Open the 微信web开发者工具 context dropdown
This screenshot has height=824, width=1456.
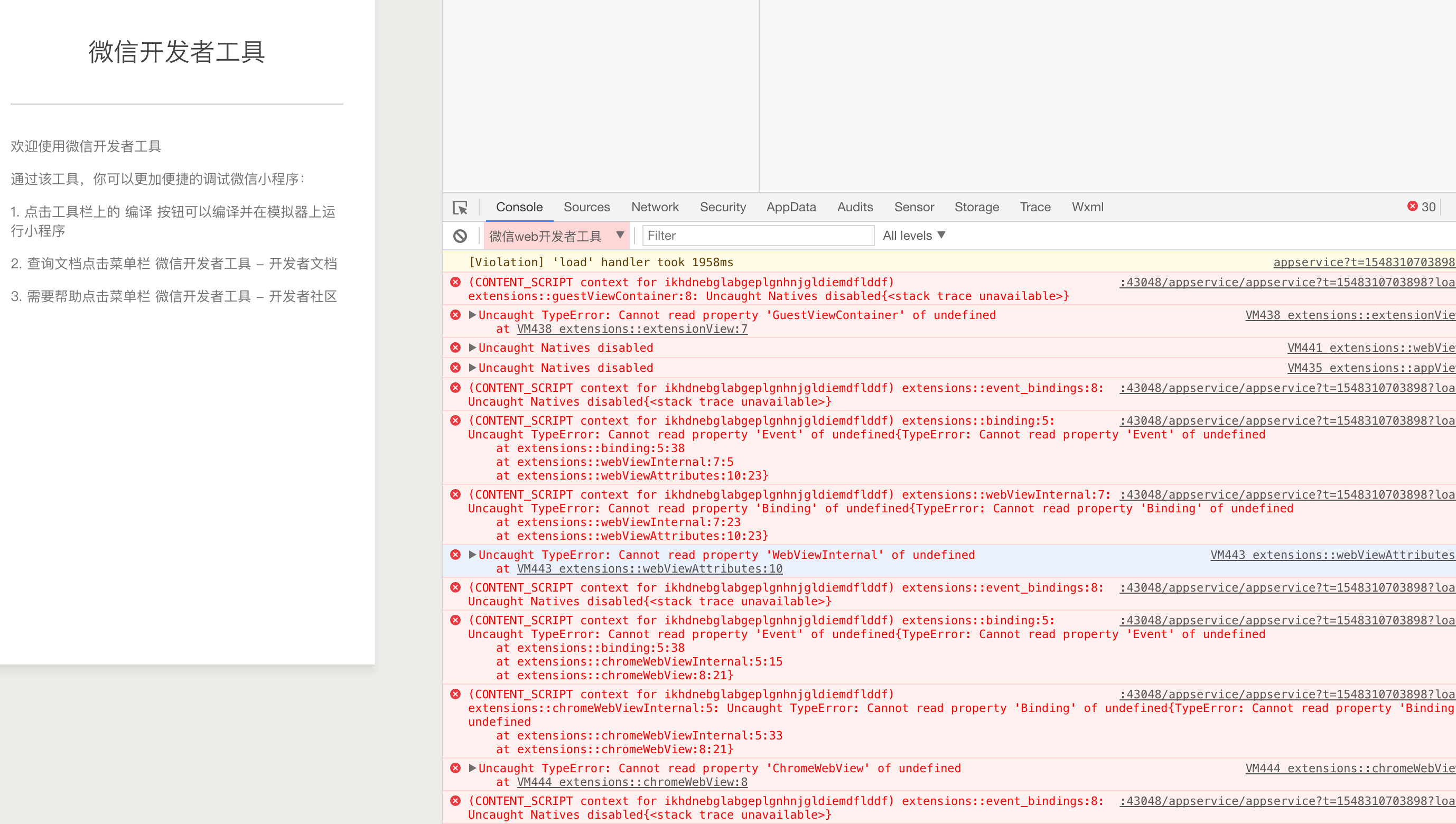point(556,236)
